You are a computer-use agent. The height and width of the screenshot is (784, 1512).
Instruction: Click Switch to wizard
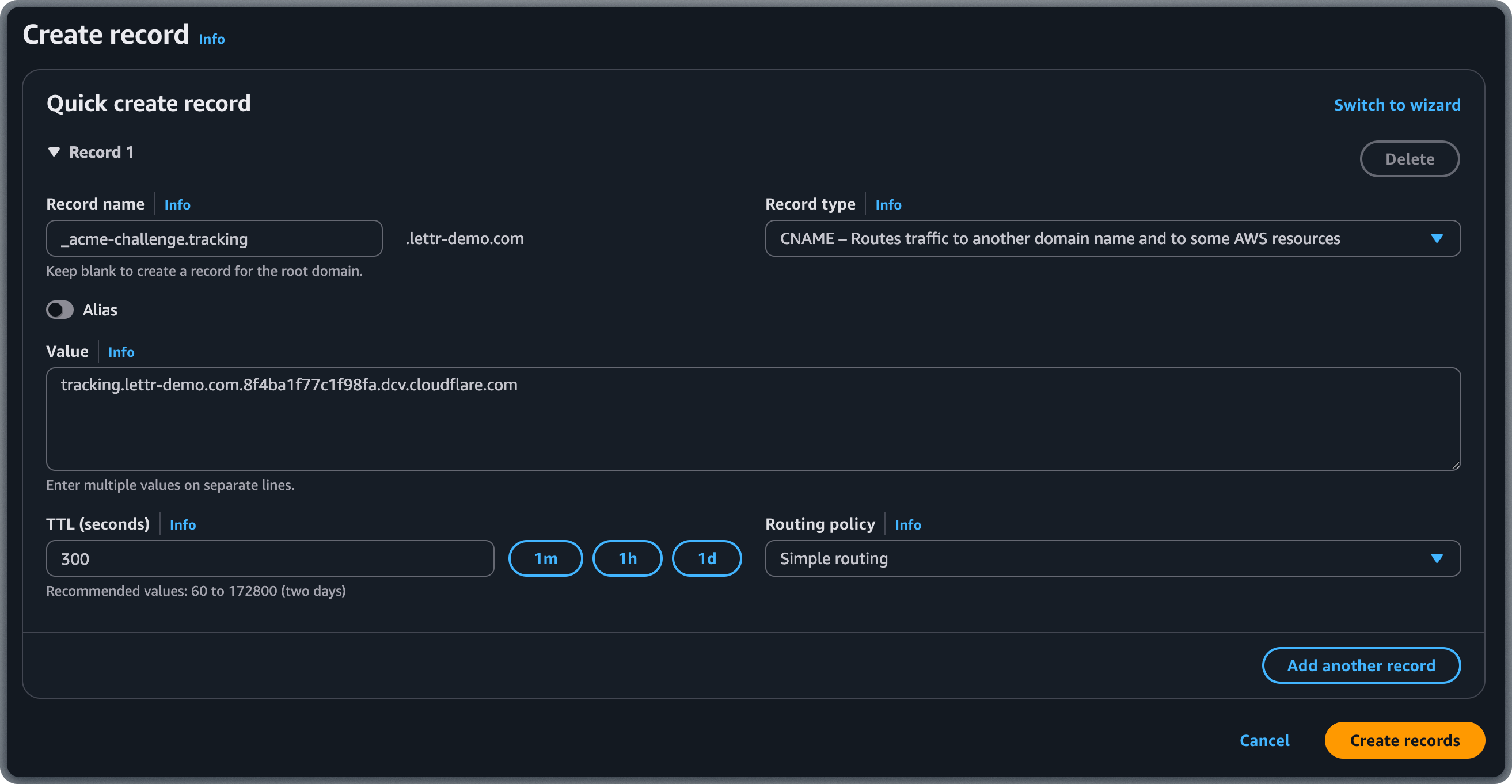tap(1397, 105)
